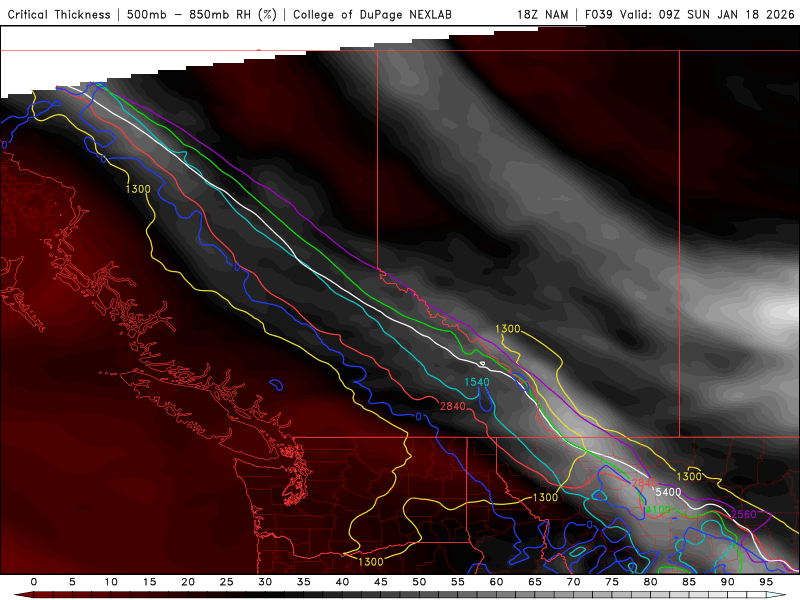Click the colorbar tick label 30
The height and width of the screenshot is (600, 800).
[x=265, y=582]
